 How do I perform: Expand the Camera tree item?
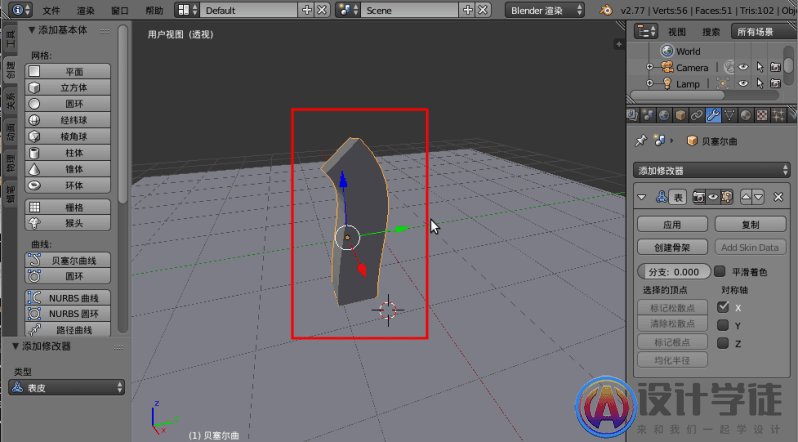point(649,67)
